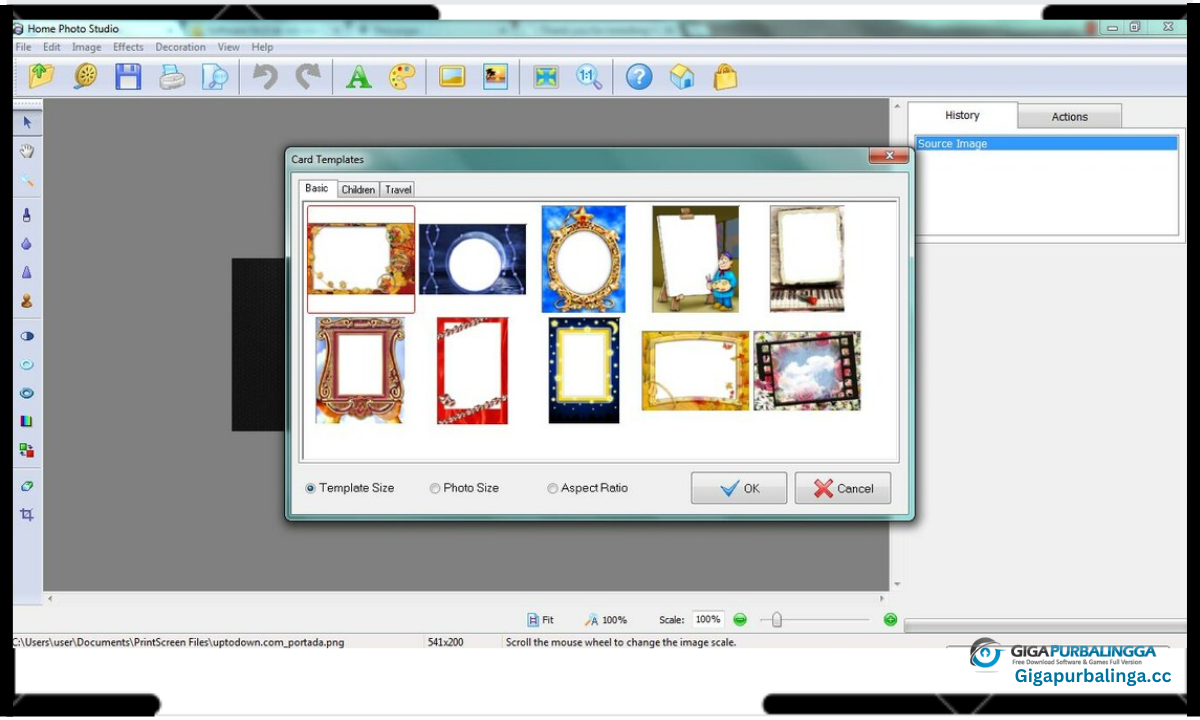Click the Print icon

pyautogui.click(x=172, y=76)
